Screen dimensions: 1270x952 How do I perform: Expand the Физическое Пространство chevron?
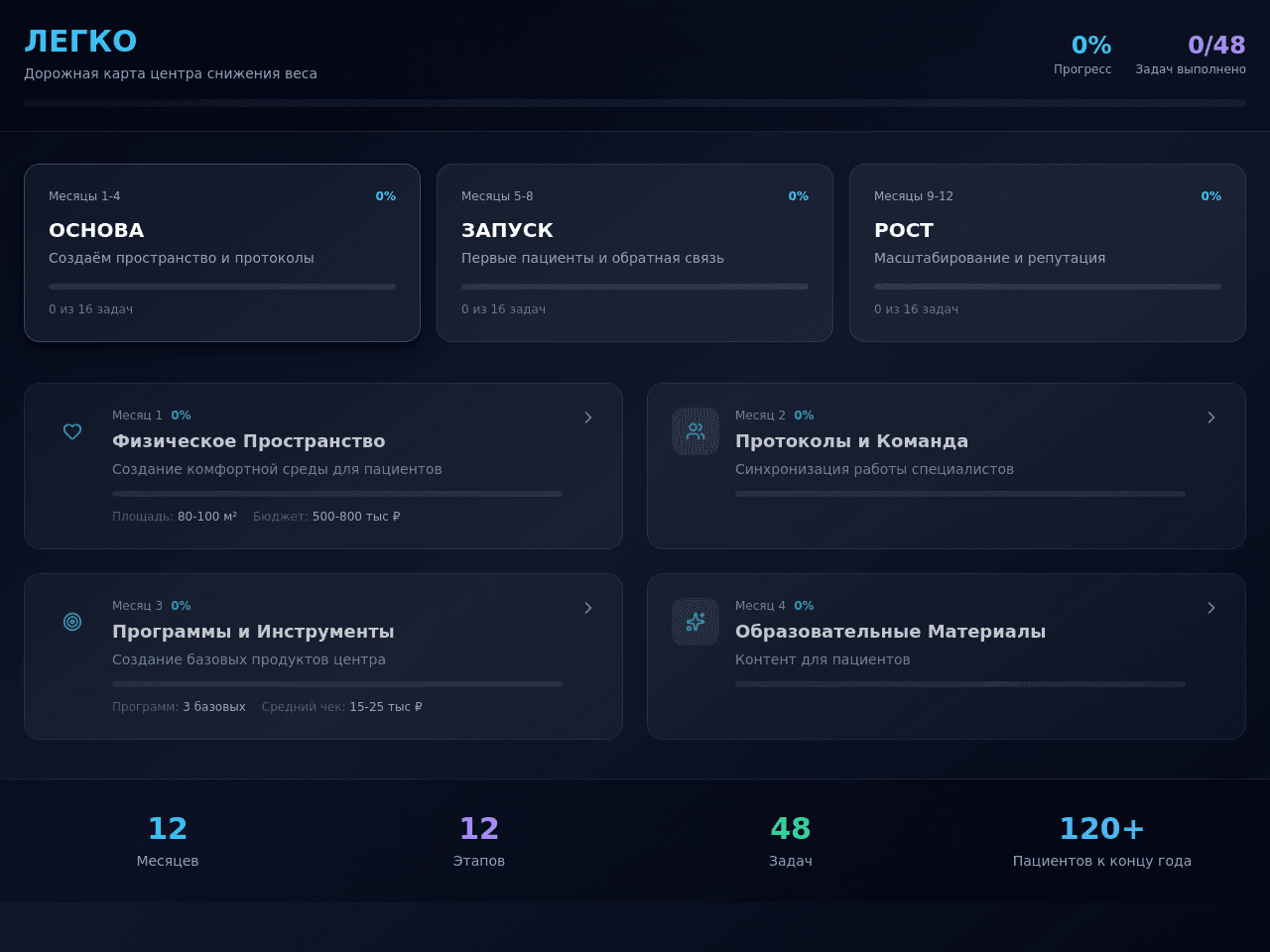pyautogui.click(x=588, y=417)
